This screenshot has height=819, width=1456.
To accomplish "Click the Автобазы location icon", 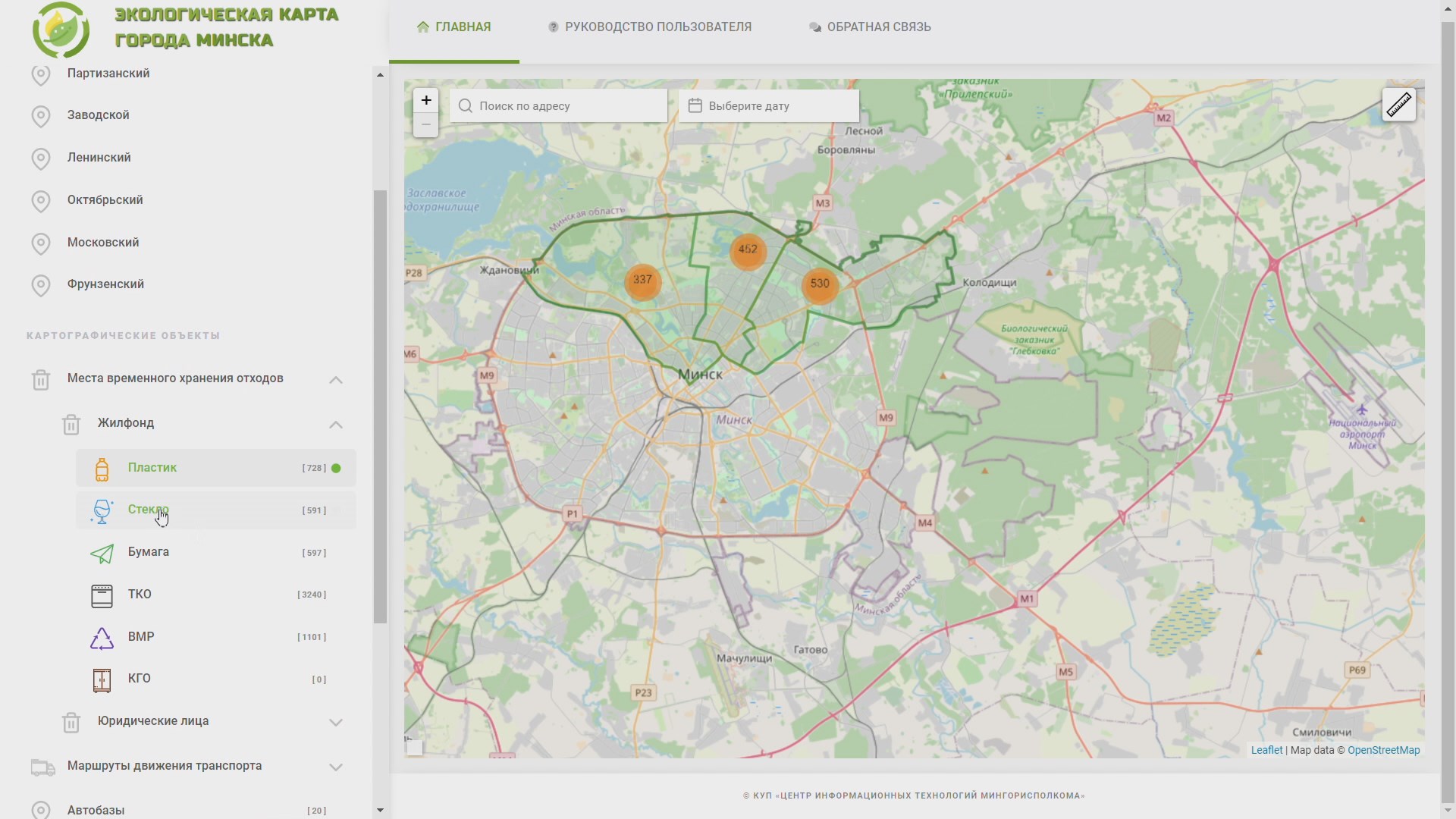I will click(x=41, y=810).
